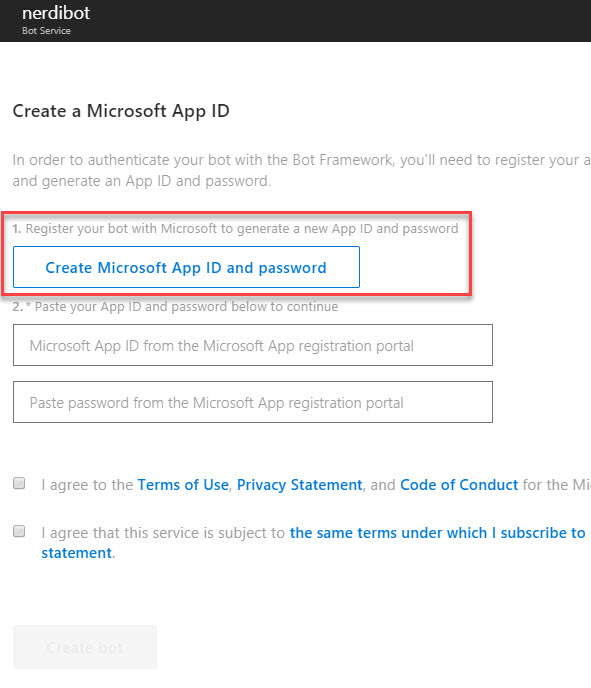Click the Bot Service subtitle text
Image resolution: width=591 pixels, height=688 pixels.
pos(46,31)
